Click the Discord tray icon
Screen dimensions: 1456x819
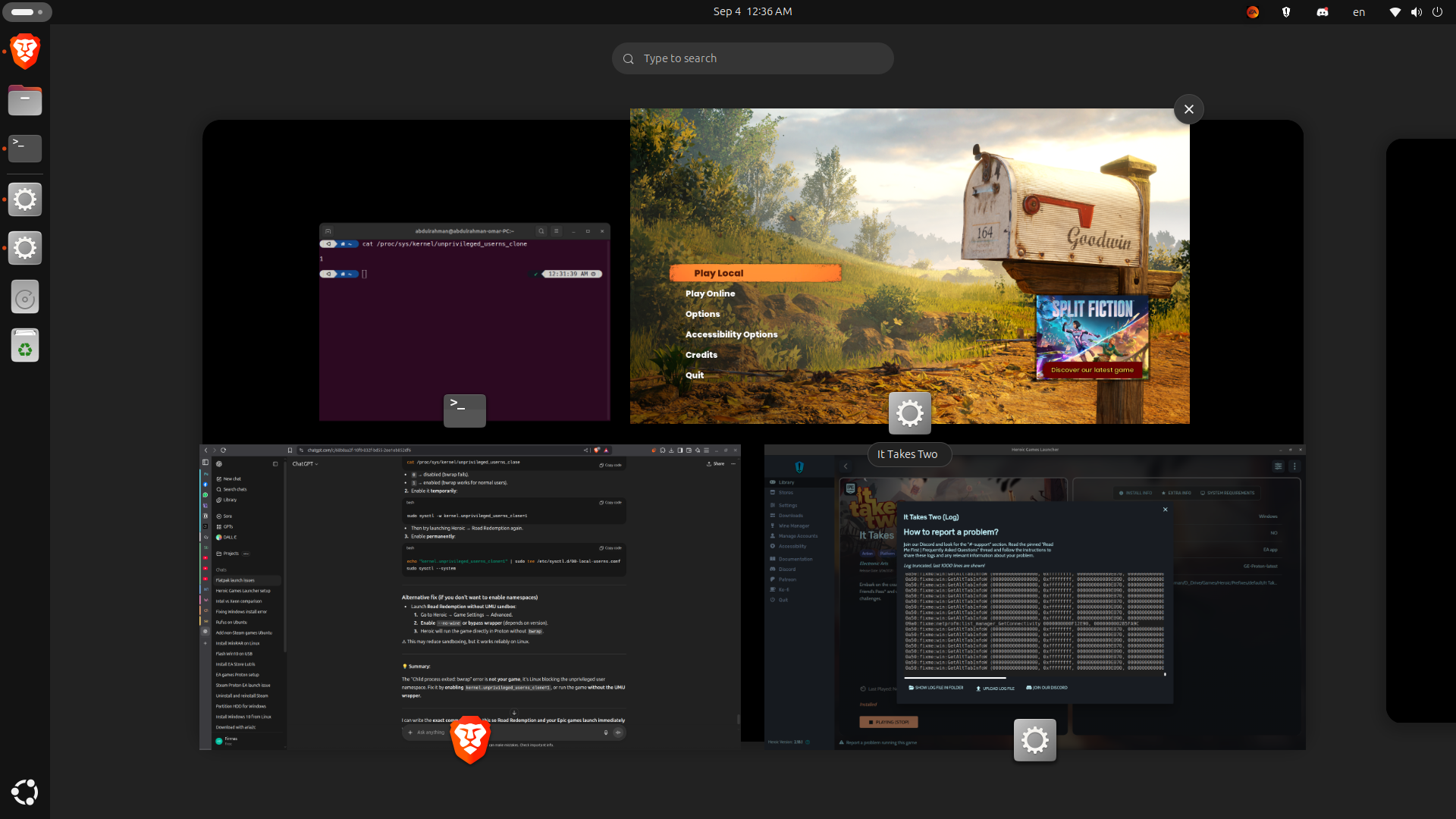[x=1323, y=12]
